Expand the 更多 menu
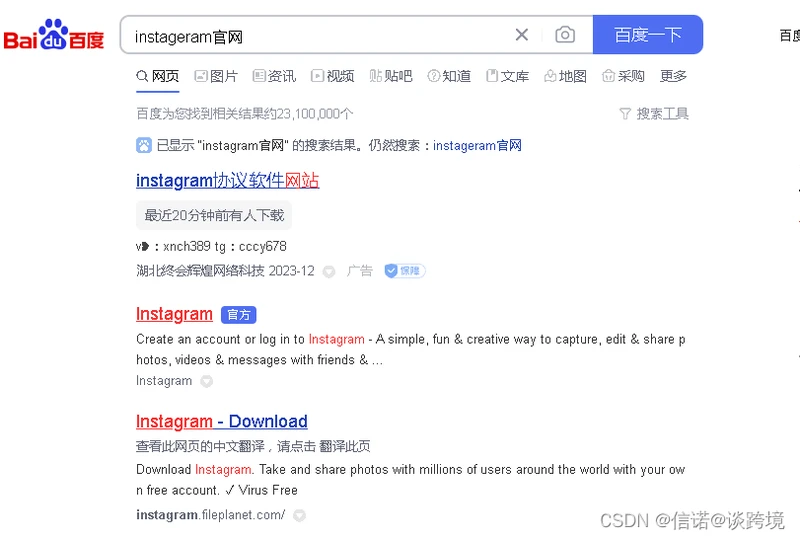Image resolution: width=800 pixels, height=540 pixels. [x=673, y=76]
